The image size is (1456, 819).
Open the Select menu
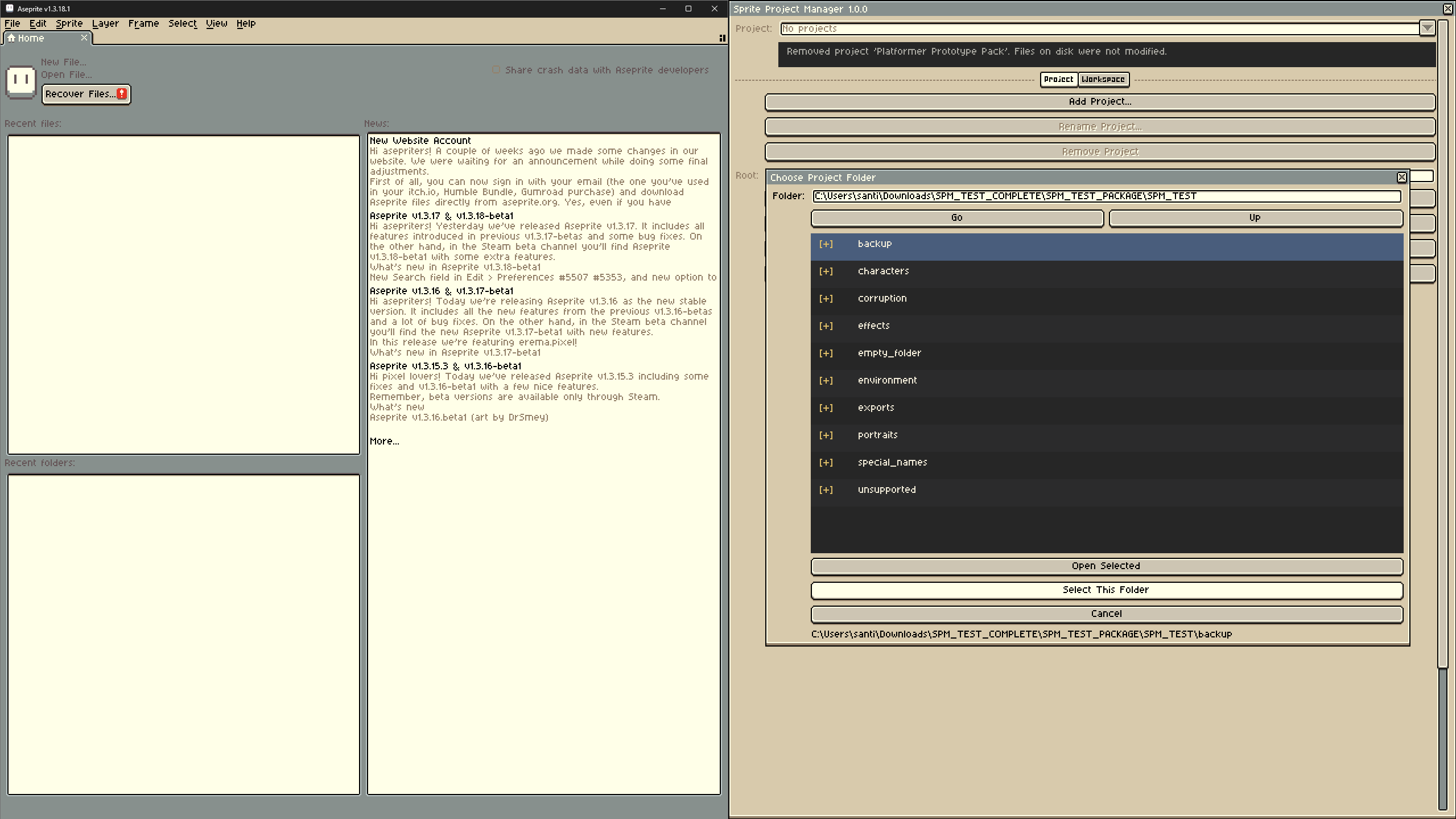pyautogui.click(x=182, y=23)
